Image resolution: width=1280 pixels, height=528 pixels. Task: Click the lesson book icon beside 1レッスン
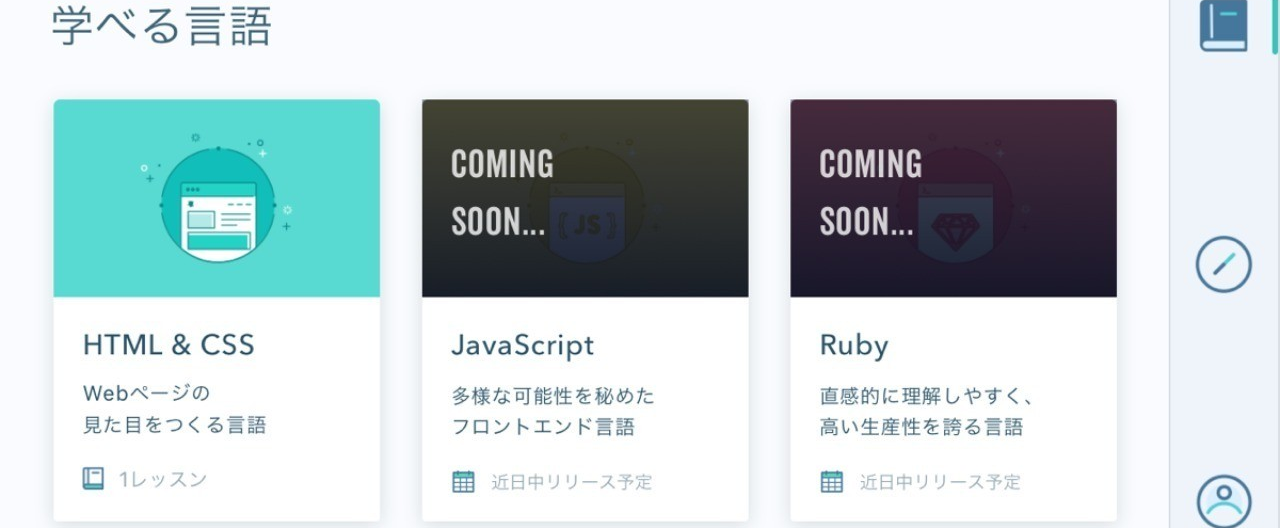coord(93,479)
